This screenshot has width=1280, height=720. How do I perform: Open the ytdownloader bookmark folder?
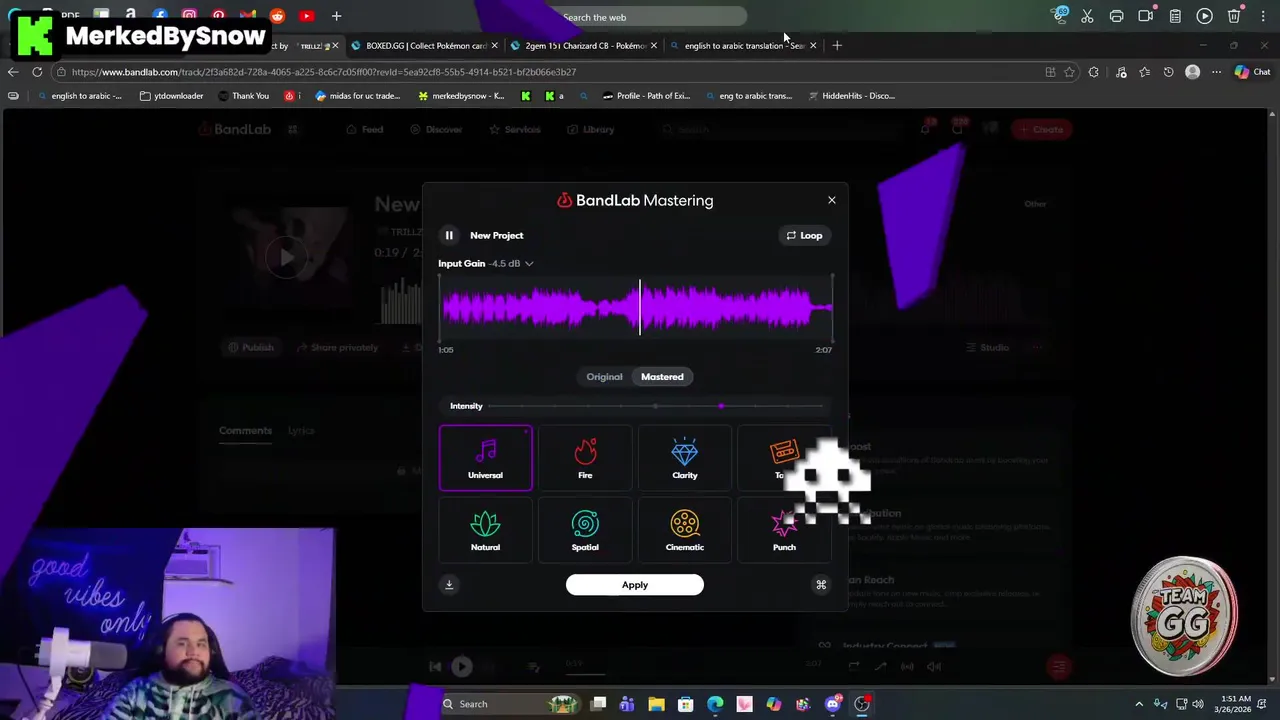(x=171, y=96)
